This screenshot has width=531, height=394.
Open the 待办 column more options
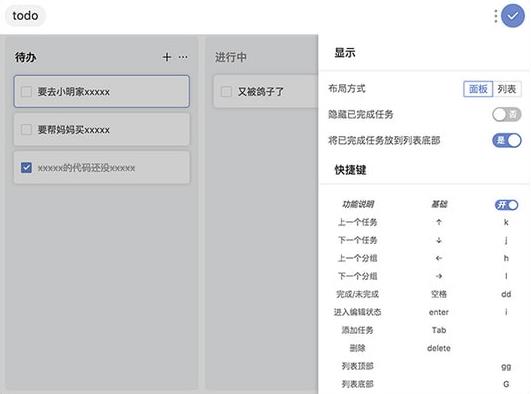(x=183, y=57)
